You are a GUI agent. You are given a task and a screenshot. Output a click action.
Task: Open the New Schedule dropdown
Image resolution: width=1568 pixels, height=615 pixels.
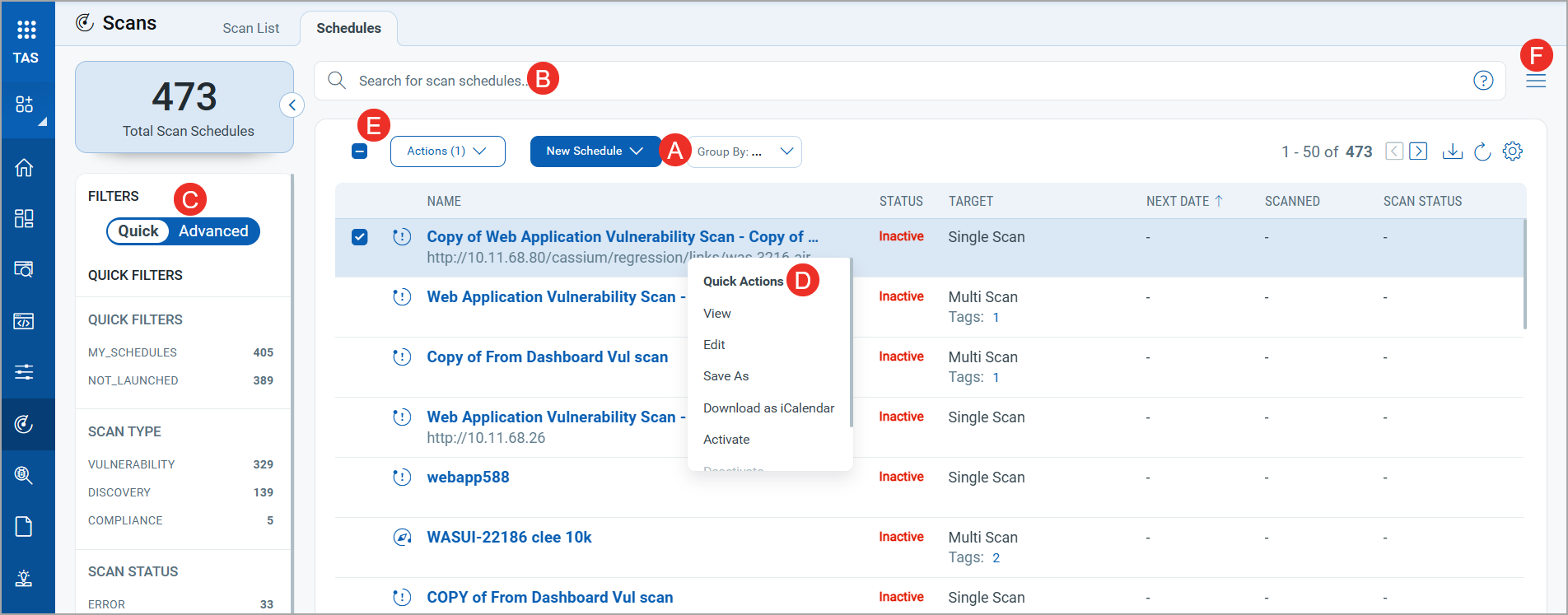(595, 151)
